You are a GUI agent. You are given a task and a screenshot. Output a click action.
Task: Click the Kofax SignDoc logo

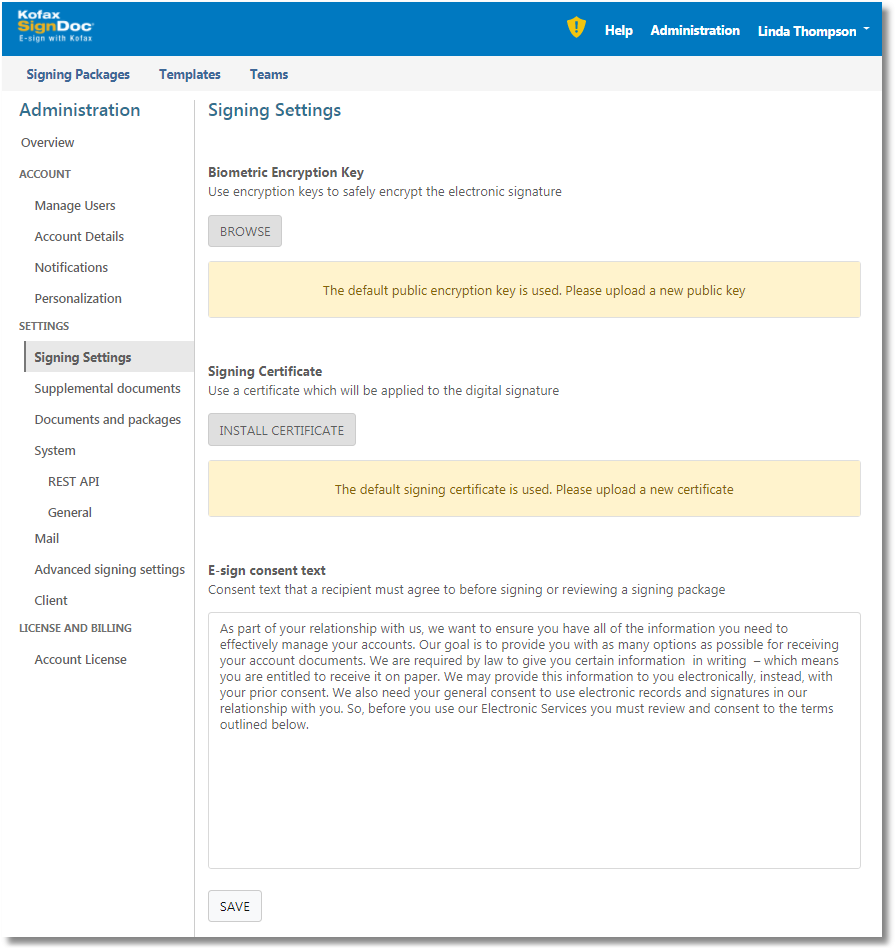click(x=56, y=28)
